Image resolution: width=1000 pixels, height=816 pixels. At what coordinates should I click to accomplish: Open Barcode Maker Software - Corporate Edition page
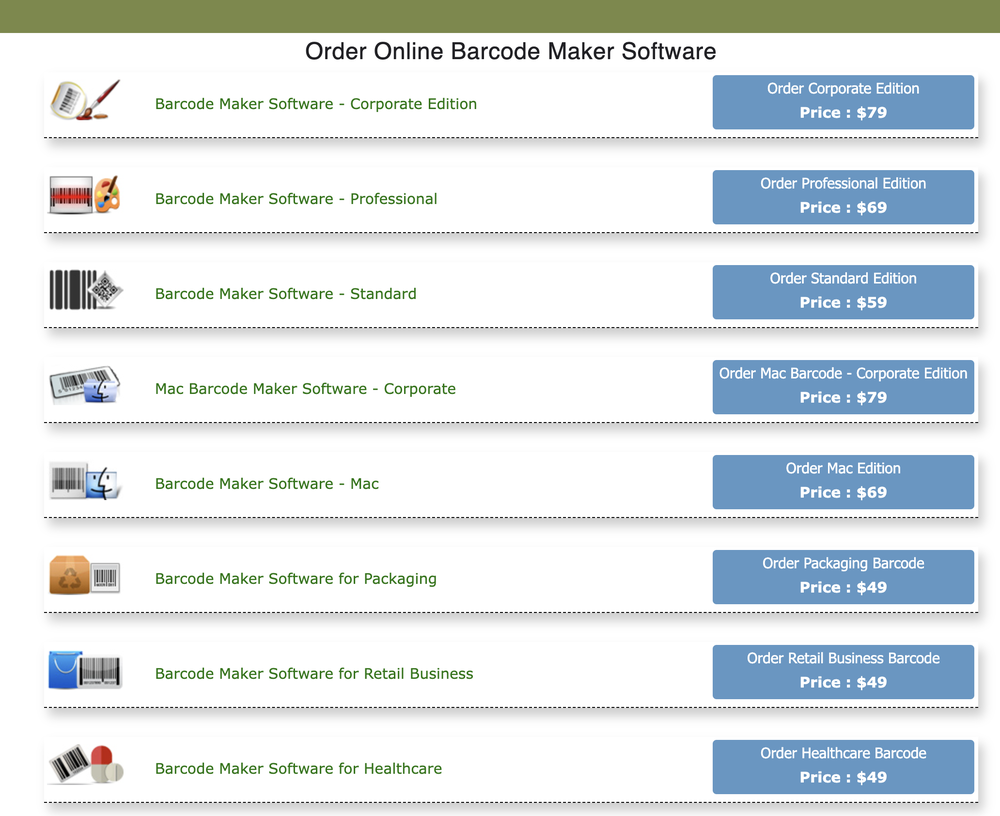pos(315,103)
